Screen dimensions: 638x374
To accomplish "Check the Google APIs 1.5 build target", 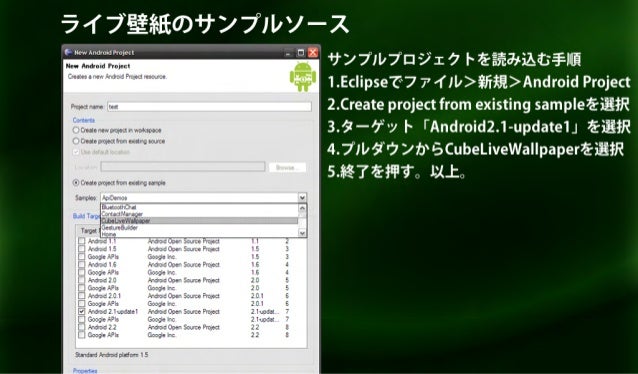I will point(82,257).
